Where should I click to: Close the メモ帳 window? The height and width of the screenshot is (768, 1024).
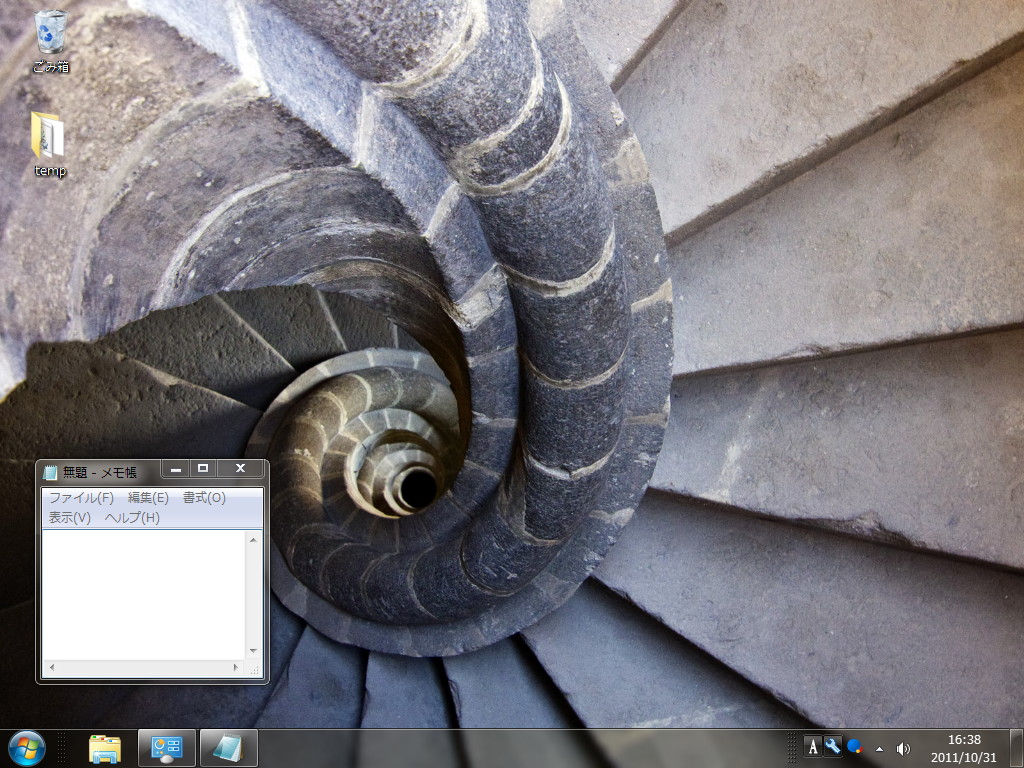(240, 468)
